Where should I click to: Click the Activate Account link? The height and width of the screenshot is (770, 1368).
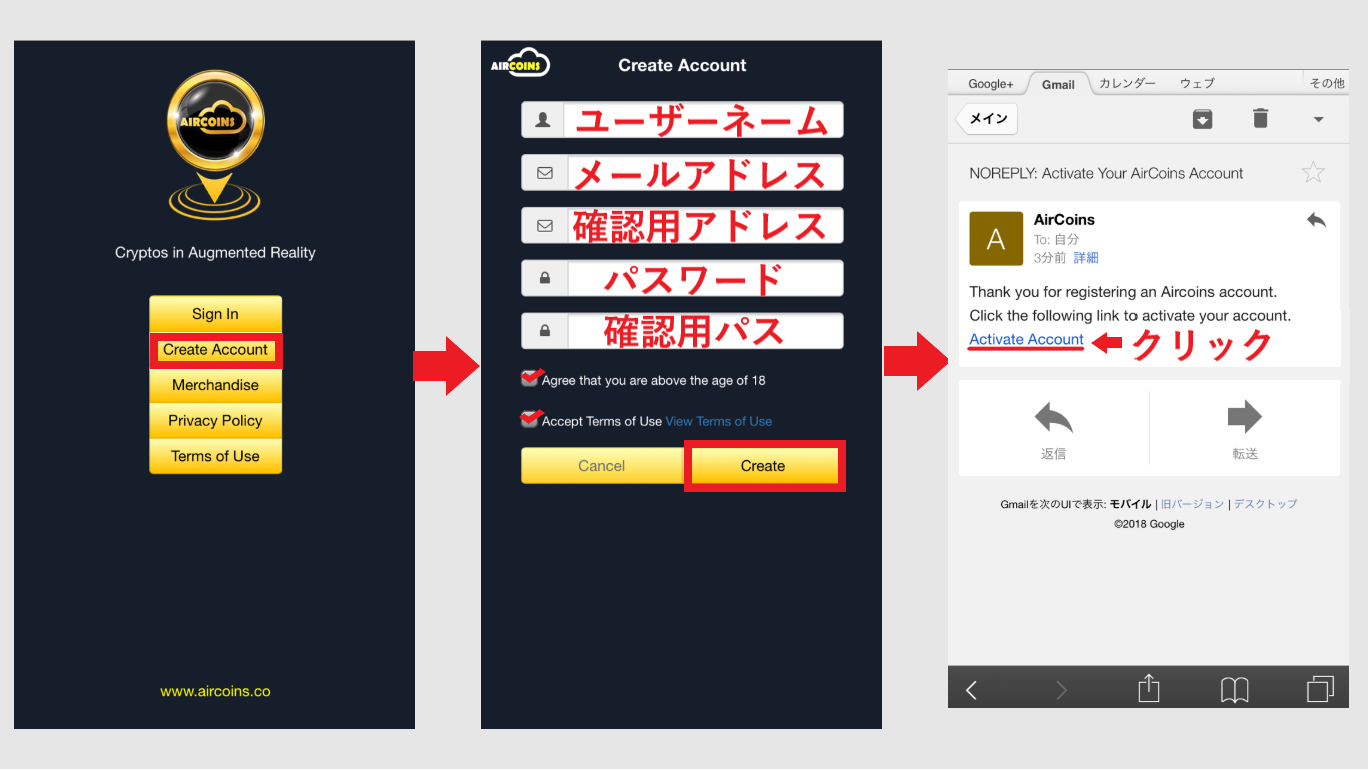(x=1027, y=339)
